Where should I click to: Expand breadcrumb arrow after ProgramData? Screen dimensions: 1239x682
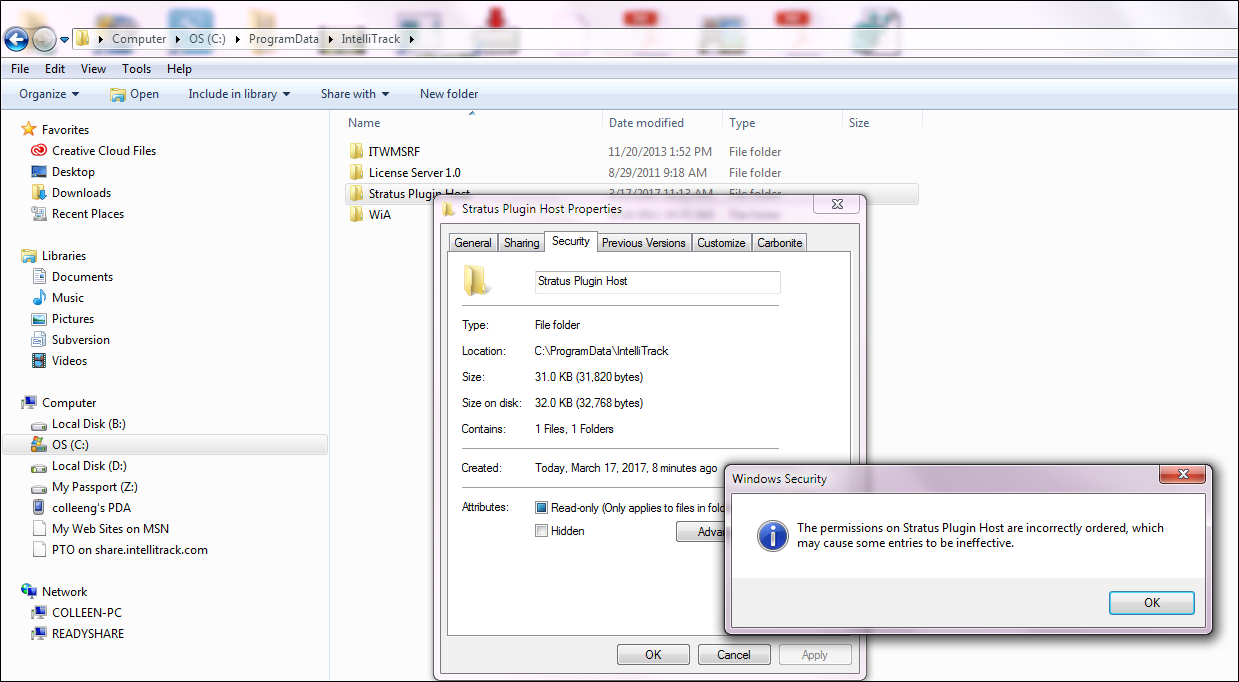pyautogui.click(x=329, y=39)
